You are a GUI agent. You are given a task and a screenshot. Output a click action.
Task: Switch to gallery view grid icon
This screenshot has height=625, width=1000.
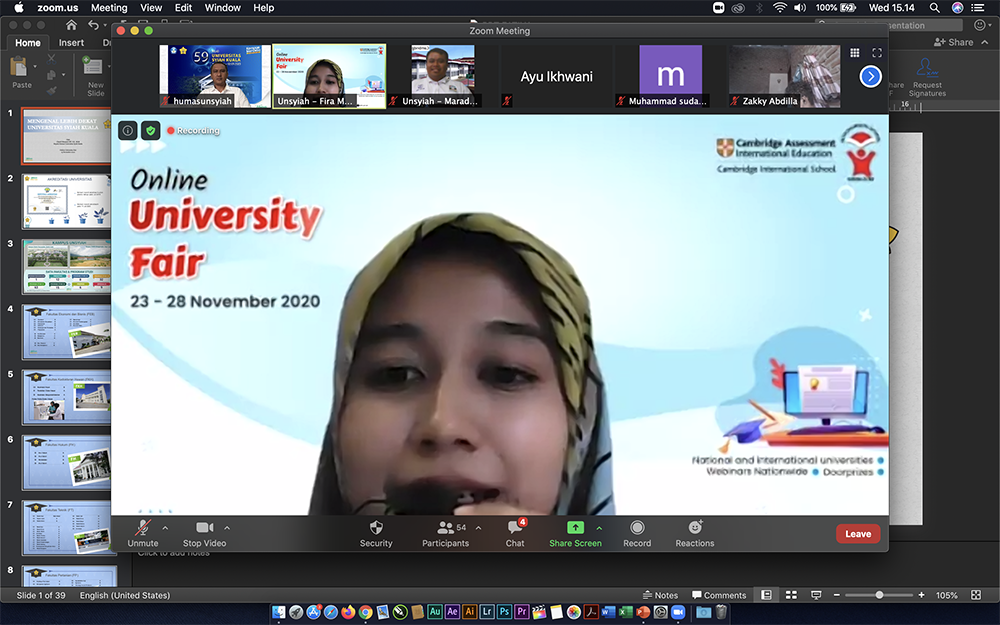click(855, 53)
